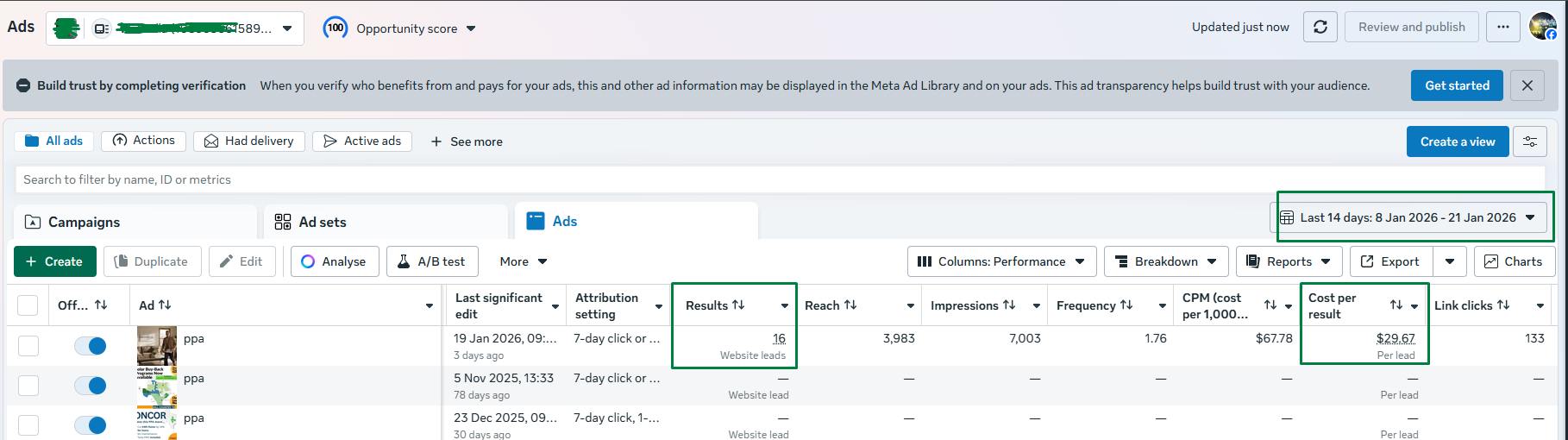Screen dimensions: 1568x440
Task: Open the More actions dropdown
Action: click(x=524, y=261)
